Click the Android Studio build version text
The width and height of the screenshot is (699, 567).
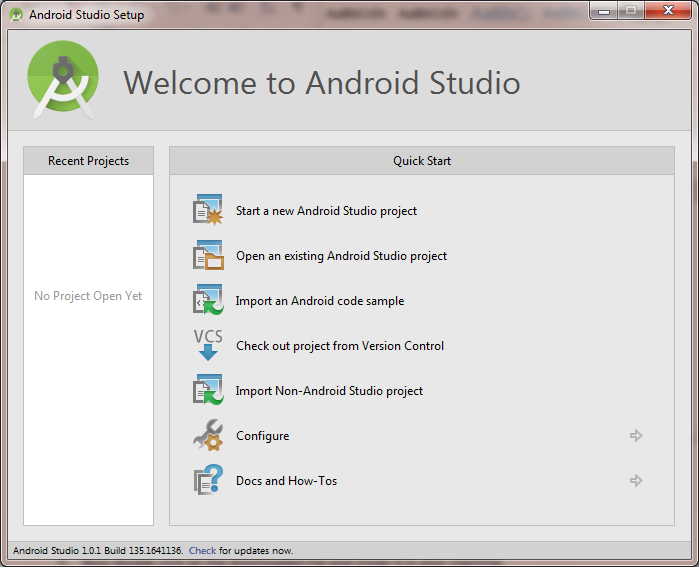[98, 551]
